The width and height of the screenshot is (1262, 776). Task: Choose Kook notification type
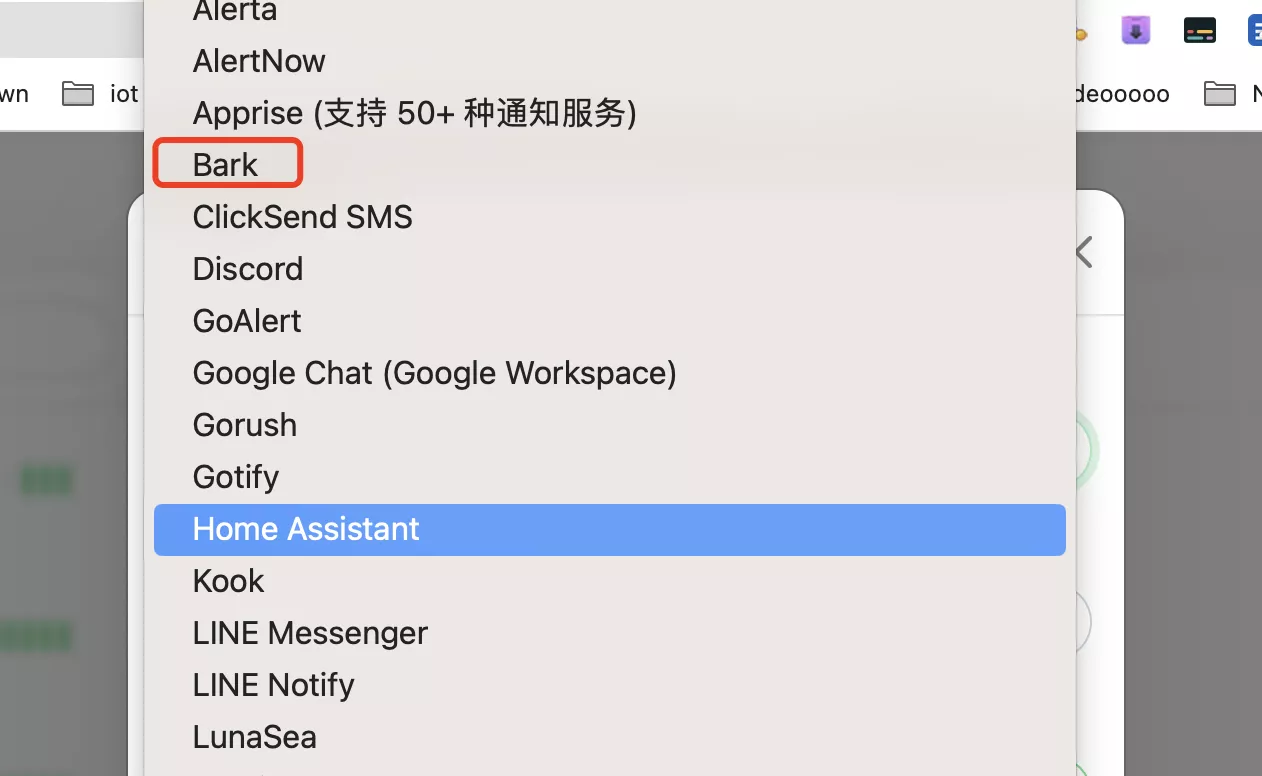229,581
